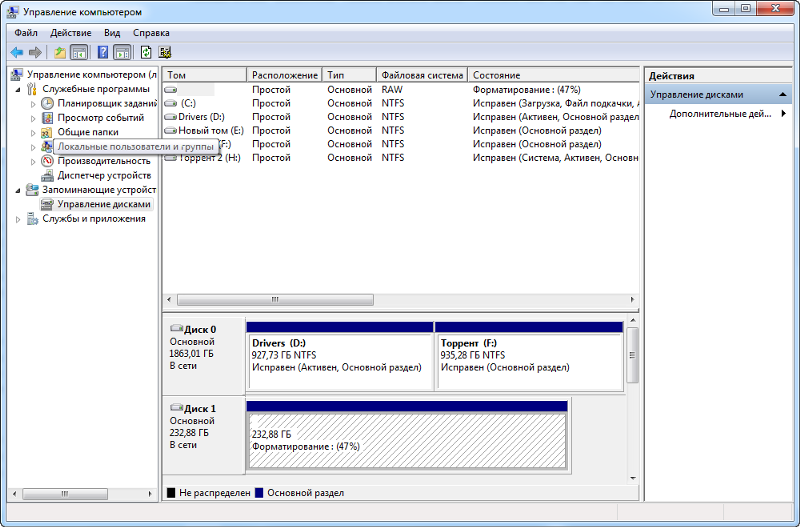
Task: Click the Forward arrow in the toolbar
Action: pyautogui.click(x=35, y=52)
